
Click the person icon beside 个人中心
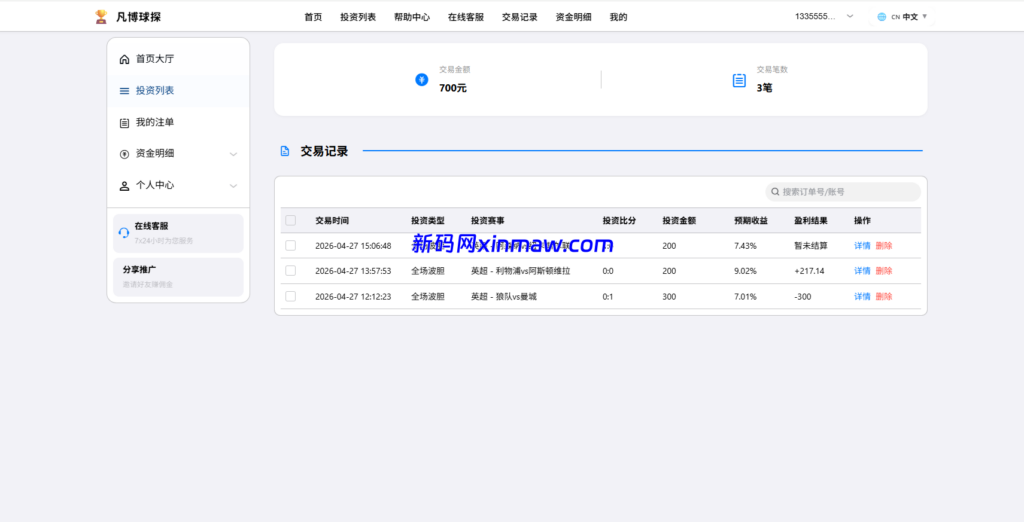pyautogui.click(x=124, y=186)
